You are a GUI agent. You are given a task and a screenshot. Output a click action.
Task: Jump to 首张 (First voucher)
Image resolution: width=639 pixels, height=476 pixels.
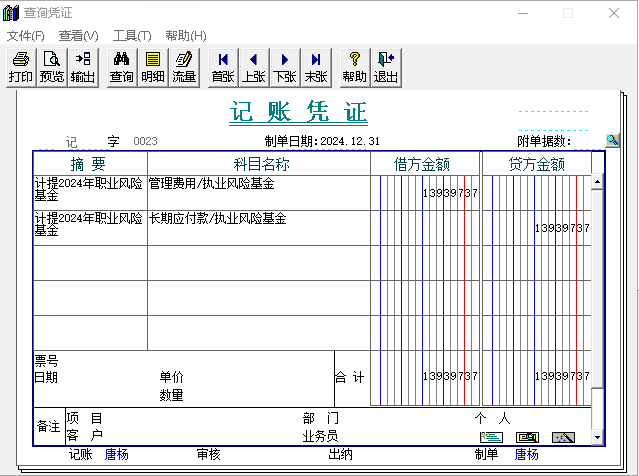tap(223, 67)
